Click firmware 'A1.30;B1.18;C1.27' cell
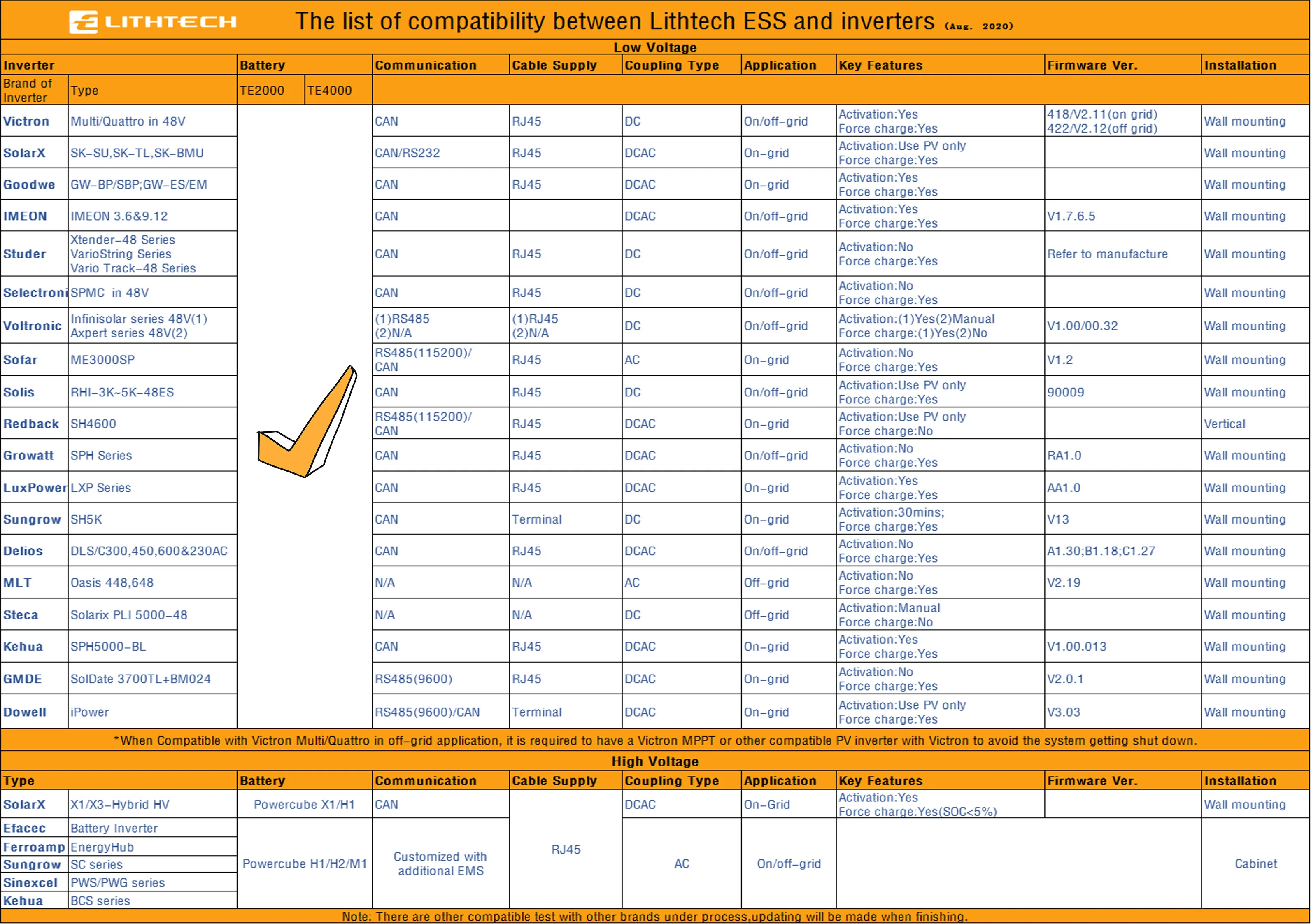1311x924 pixels. pyautogui.click(x=1122, y=551)
